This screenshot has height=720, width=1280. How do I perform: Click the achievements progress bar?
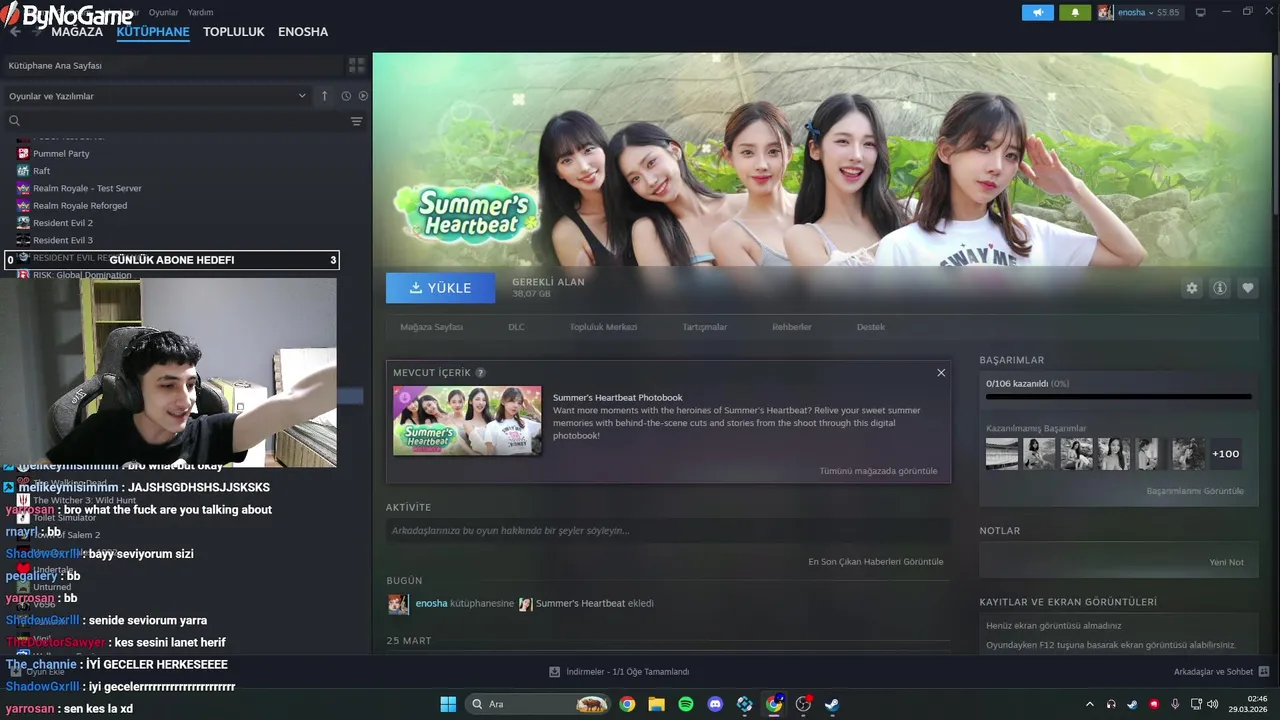(x=1119, y=397)
